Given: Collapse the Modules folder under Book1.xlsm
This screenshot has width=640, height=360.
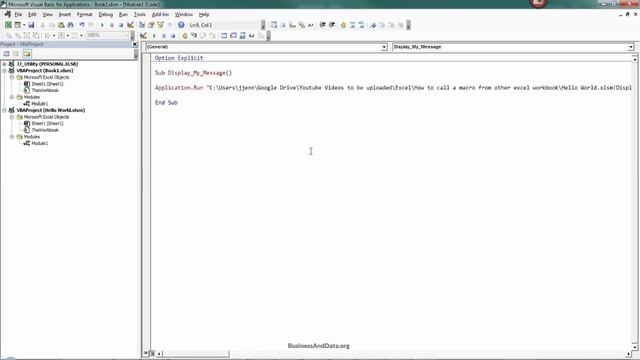Looking at the screenshot, I should point(12,97).
